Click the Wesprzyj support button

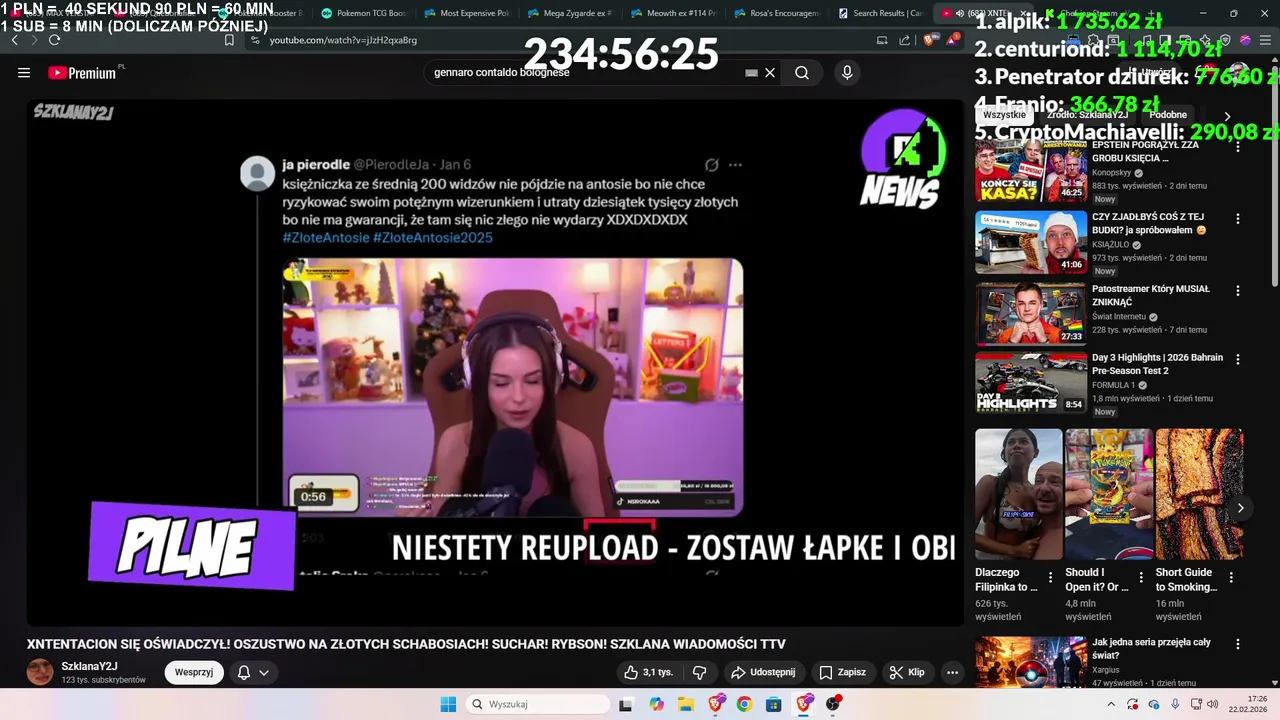point(194,672)
